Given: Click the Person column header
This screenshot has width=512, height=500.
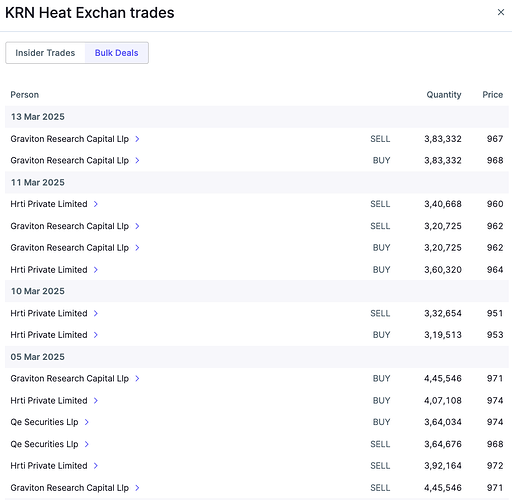Looking at the screenshot, I should 25,95.
